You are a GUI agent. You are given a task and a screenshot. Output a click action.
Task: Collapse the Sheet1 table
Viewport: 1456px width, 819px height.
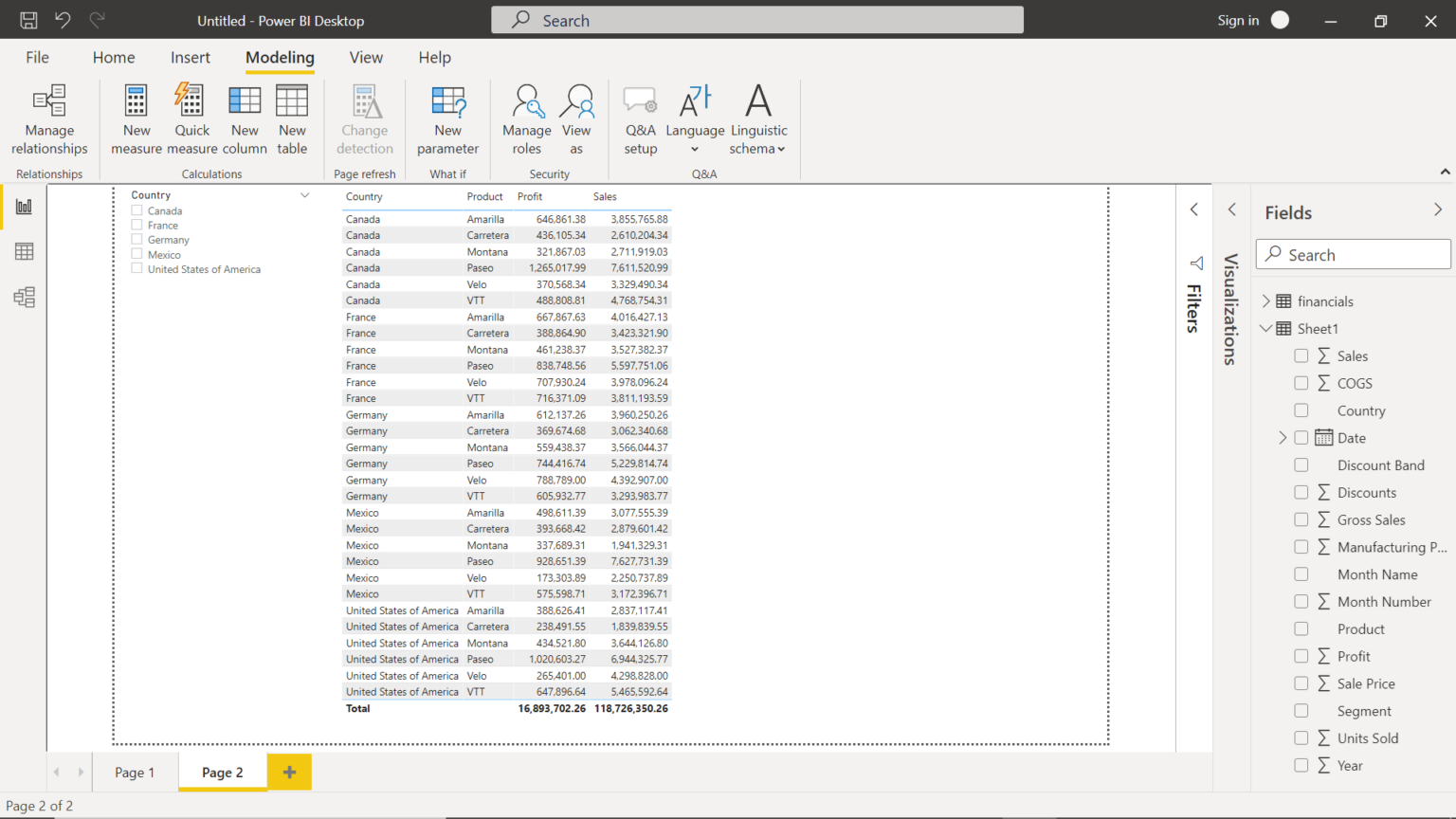1266,328
